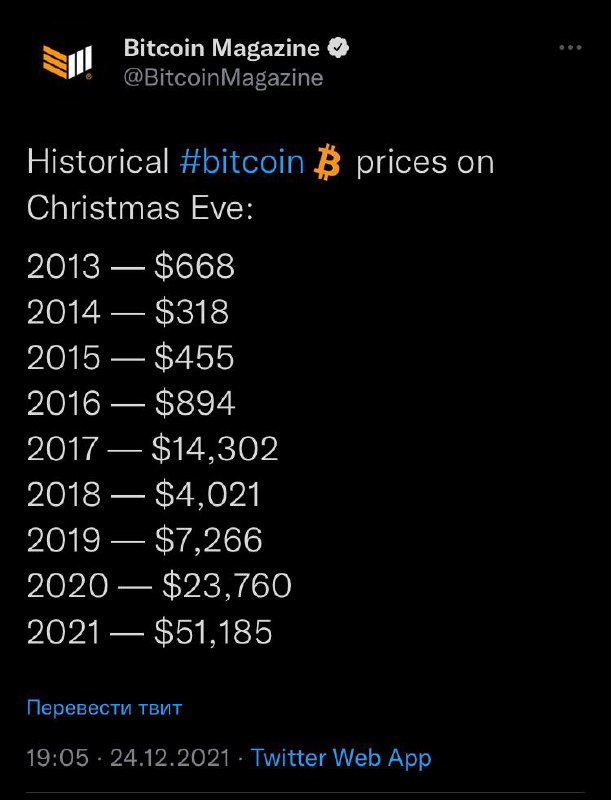
Task: Select the 2015 — $455 line
Action: (130, 358)
